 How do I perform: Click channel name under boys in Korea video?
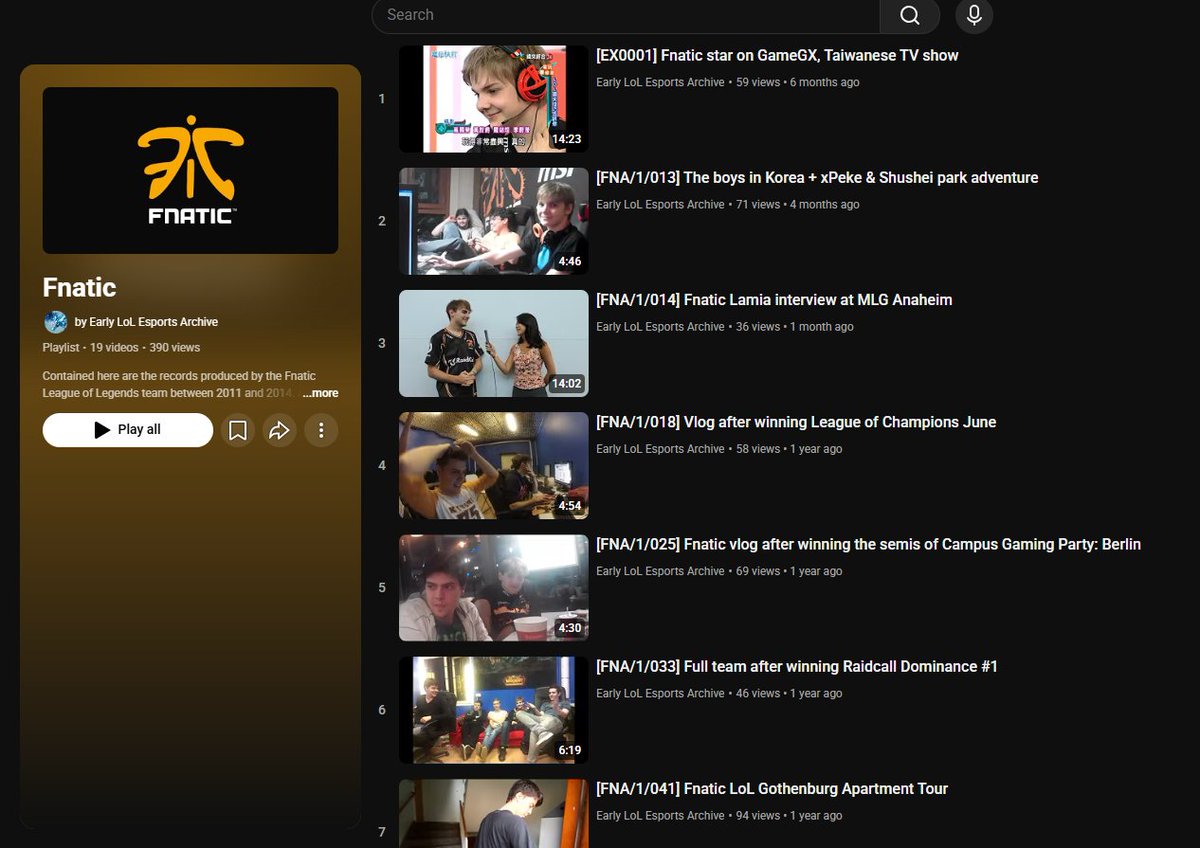(x=660, y=204)
